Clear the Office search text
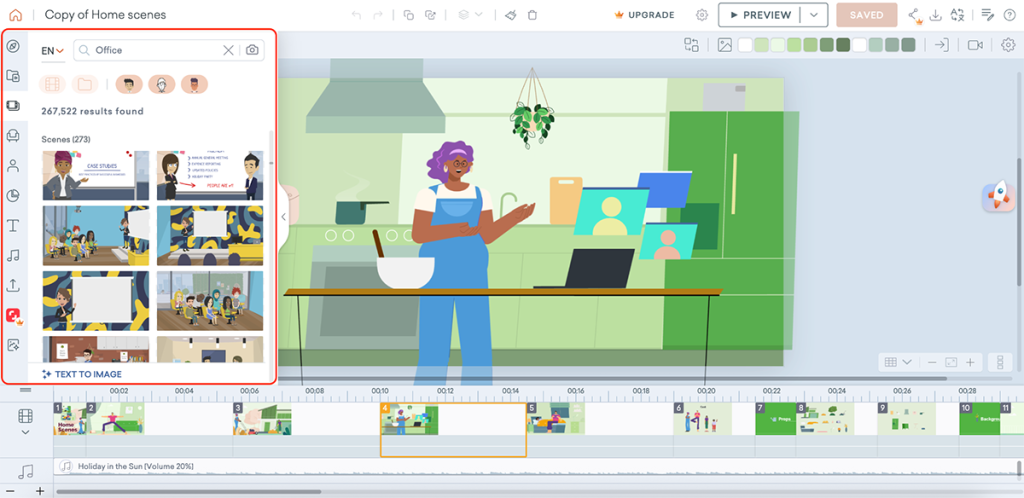Image resolution: width=1024 pixels, height=498 pixels. pos(229,50)
